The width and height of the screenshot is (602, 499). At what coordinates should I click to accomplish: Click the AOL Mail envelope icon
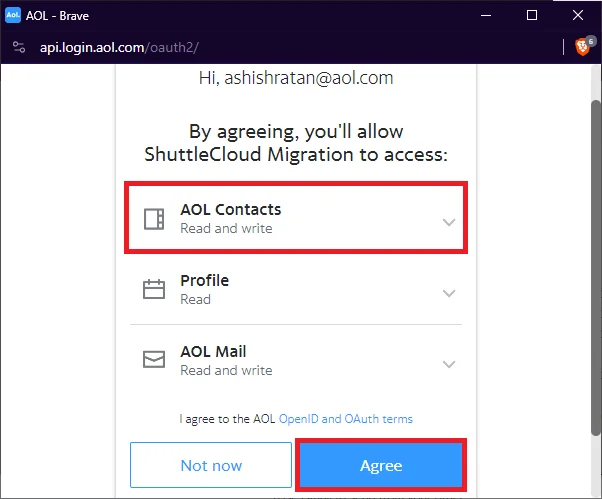coord(154,360)
